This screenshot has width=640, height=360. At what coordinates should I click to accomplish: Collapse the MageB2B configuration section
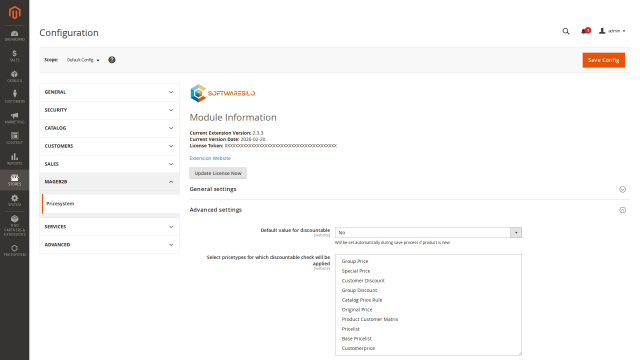point(109,182)
